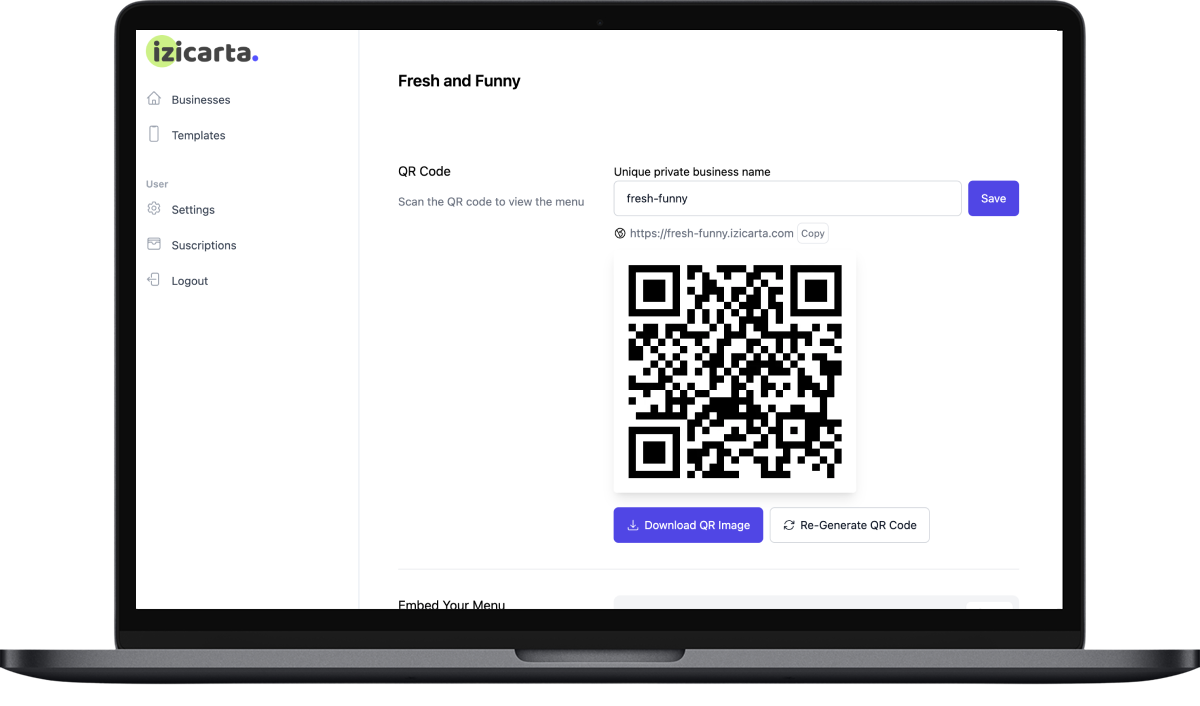The width and height of the screenshot is (1200, 706).
Task: Click the download arrow icon in the button
Action: coord(632,525)
